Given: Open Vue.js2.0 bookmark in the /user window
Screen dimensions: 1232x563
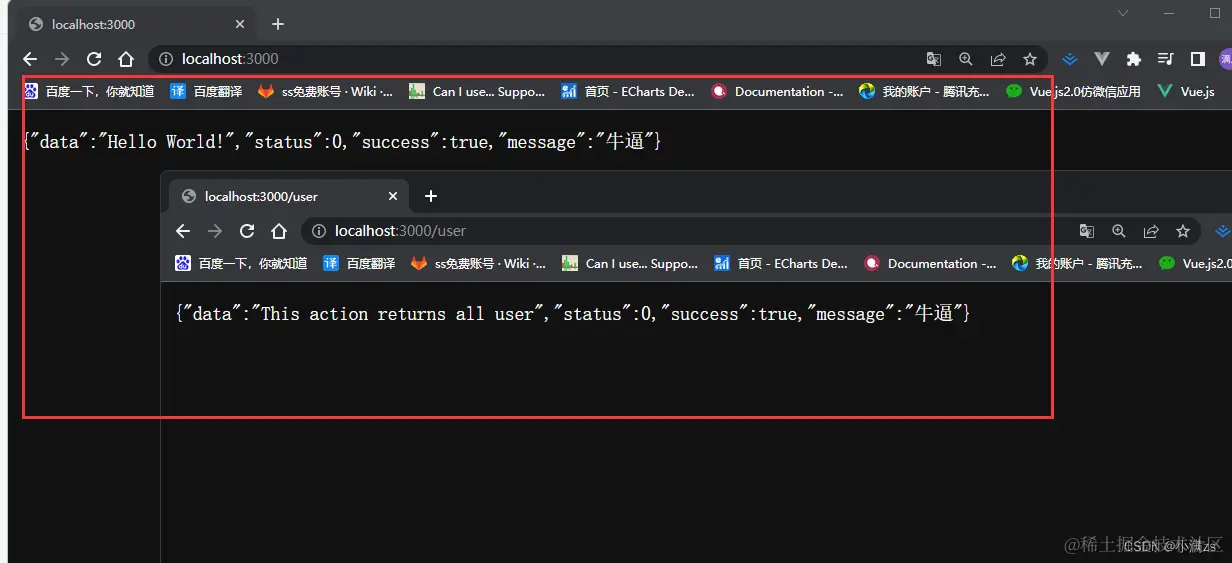Looking at the screenshot, I should point(1195,263).
